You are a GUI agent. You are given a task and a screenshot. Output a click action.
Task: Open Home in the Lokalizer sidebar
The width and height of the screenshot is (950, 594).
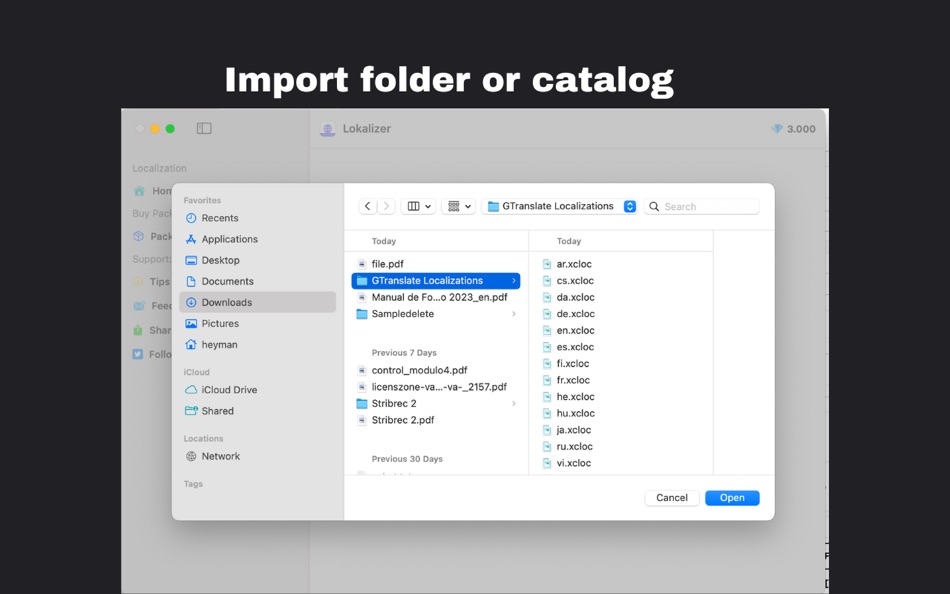point(152,191)
